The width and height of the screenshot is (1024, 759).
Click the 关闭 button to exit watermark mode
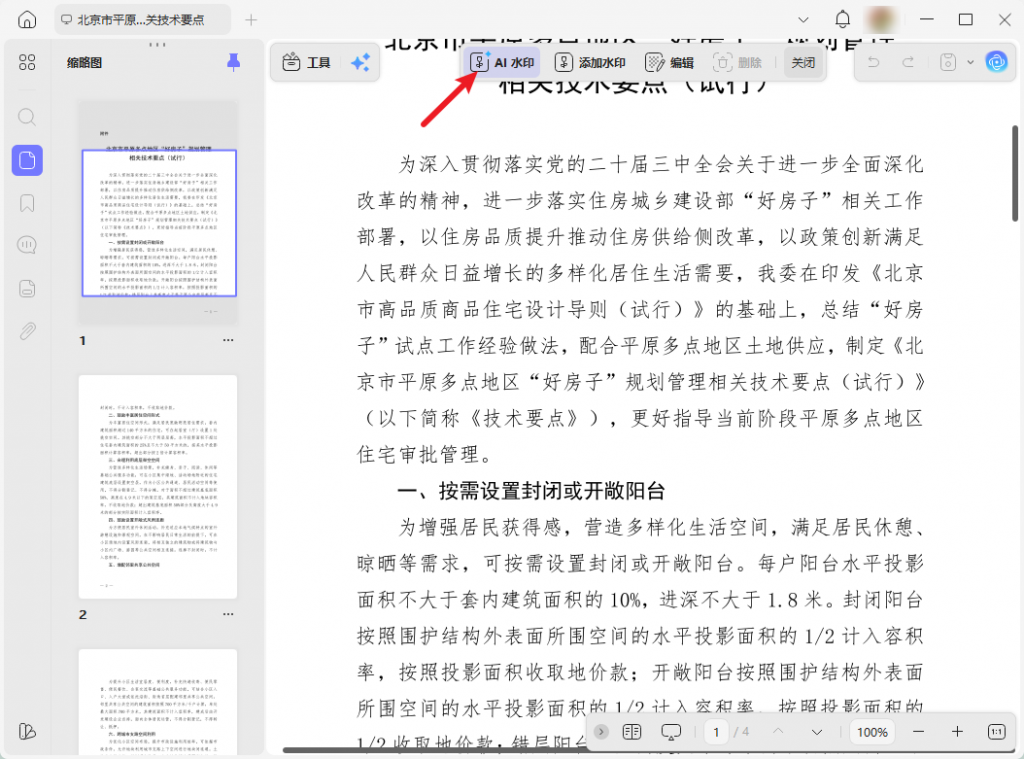(x=803, y=62)
